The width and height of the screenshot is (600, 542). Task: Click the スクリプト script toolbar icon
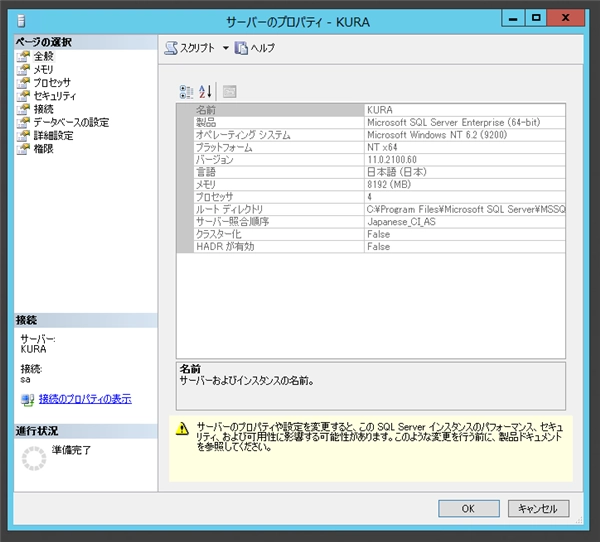click(x=171, y=48)
